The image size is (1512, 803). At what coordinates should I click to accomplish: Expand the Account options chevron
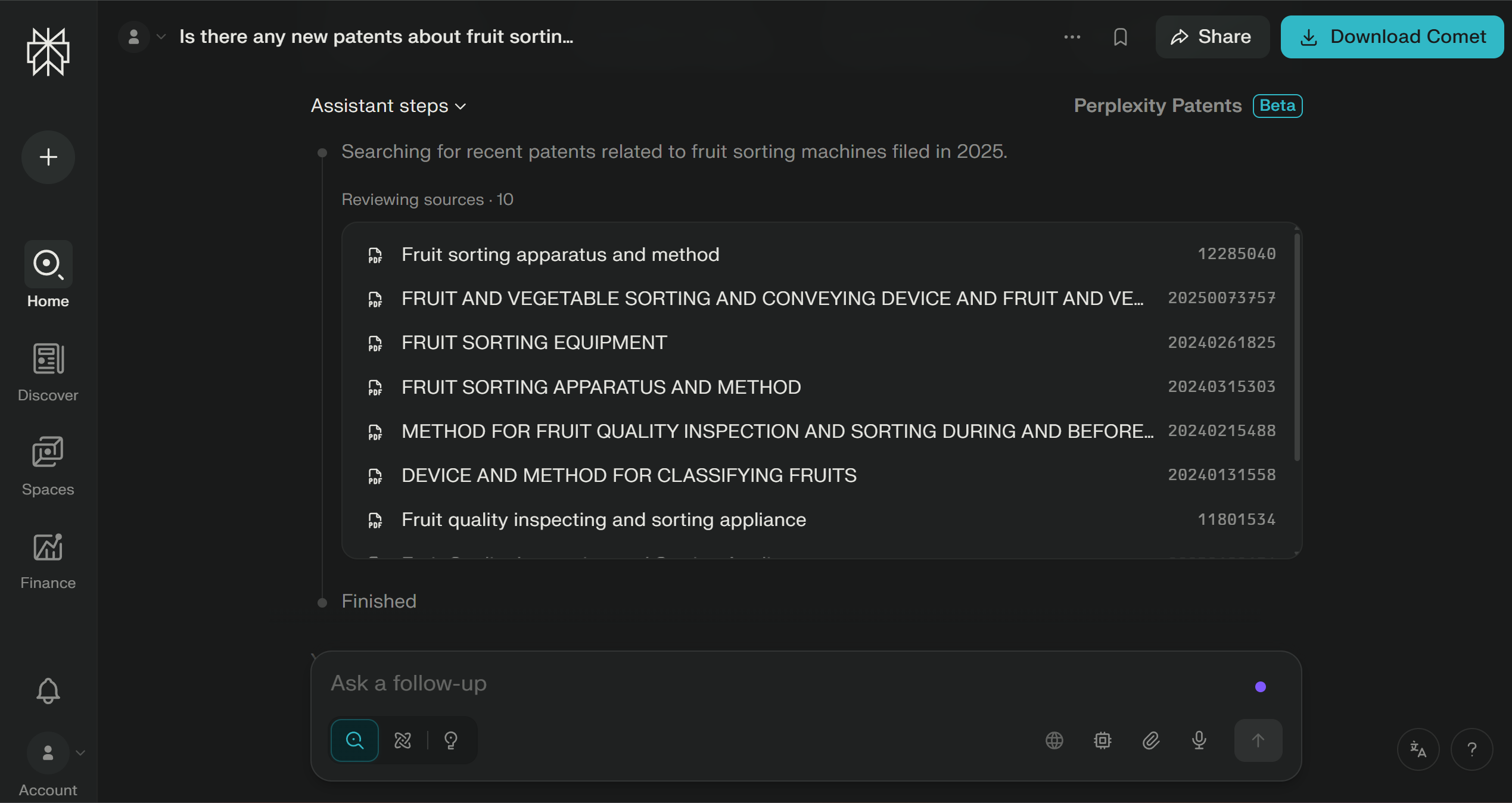tap(81, 752)
